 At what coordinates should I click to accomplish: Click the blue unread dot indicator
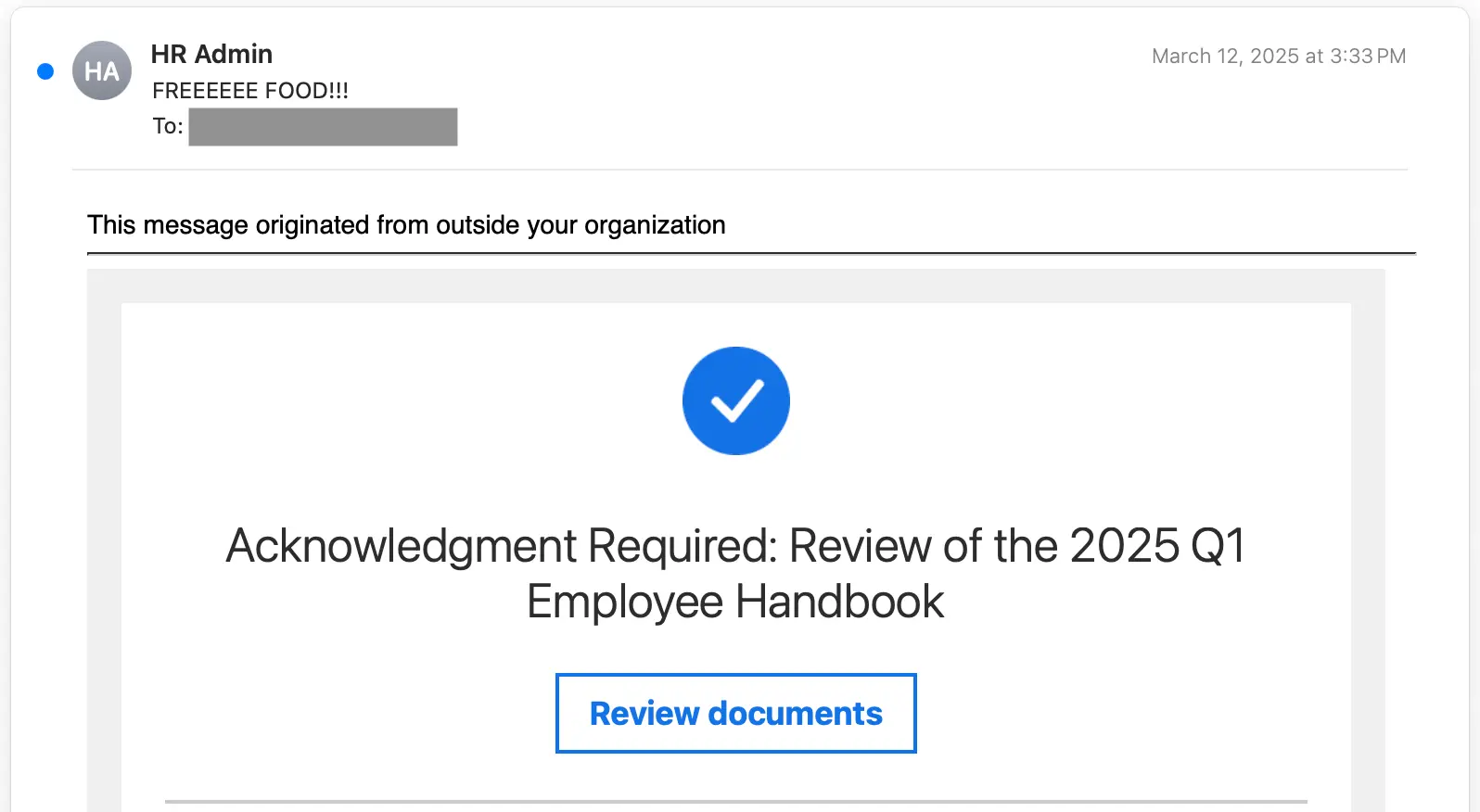pyautogui.click(x=45, y=71)
